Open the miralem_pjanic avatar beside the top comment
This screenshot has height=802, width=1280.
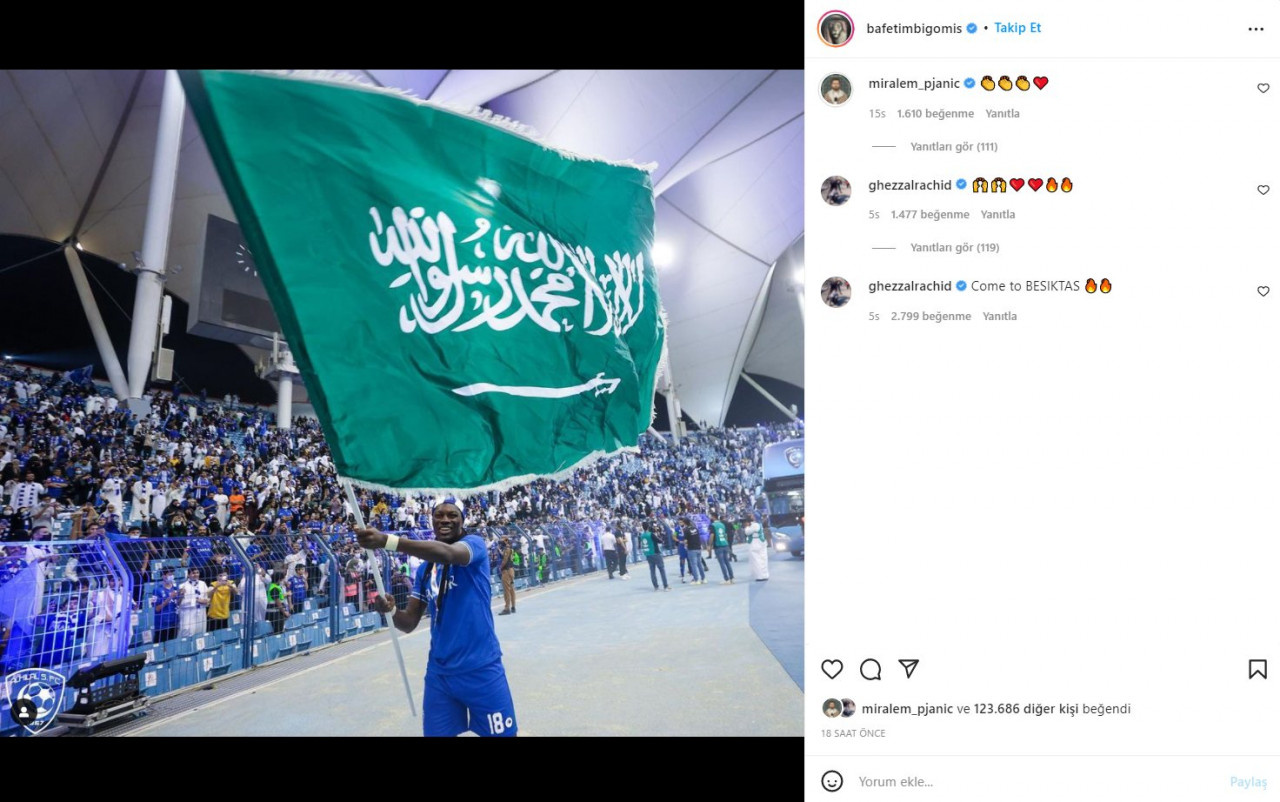click(836, 89)
